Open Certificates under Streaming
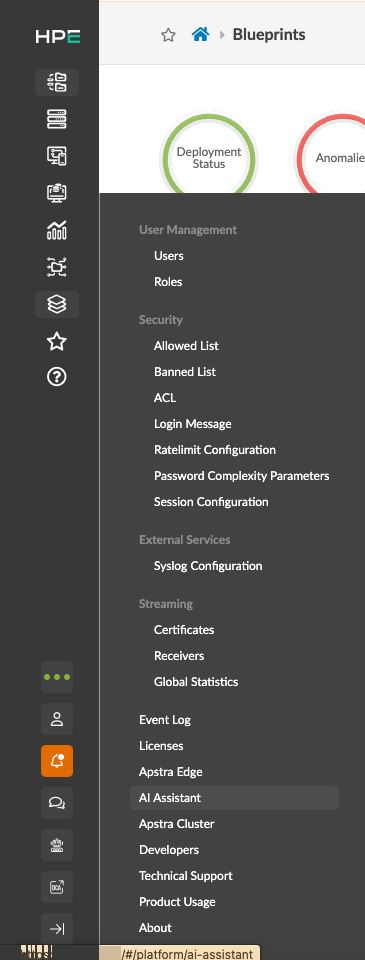The image size is (365, 960). 184,630
